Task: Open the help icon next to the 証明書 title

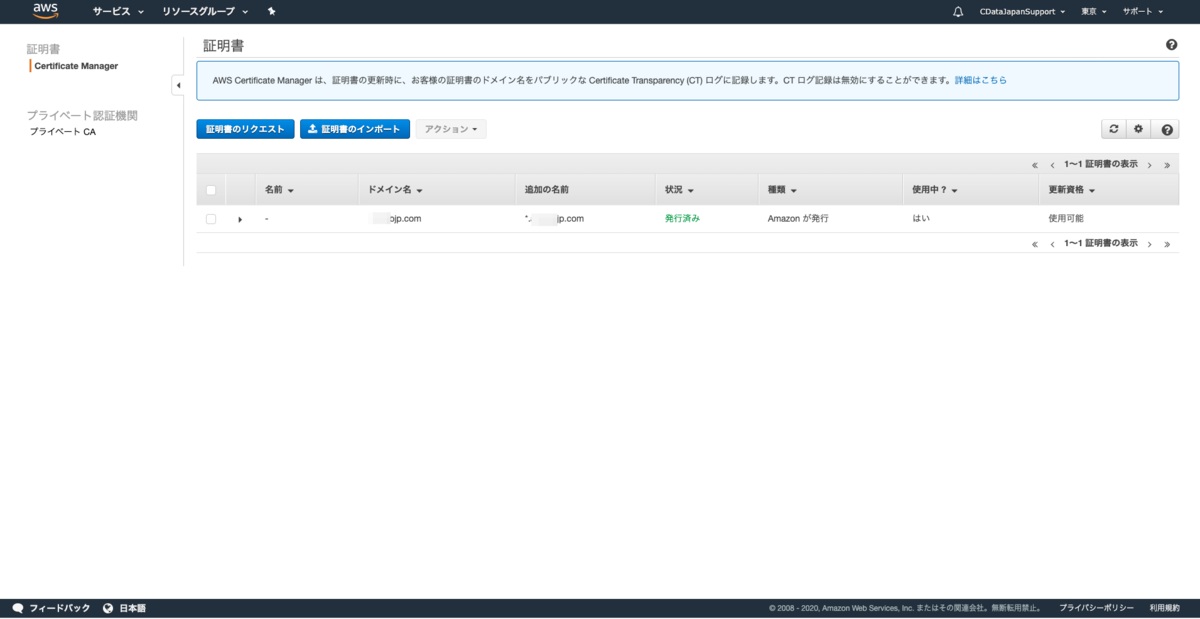Action: (x=1171, y=45)
